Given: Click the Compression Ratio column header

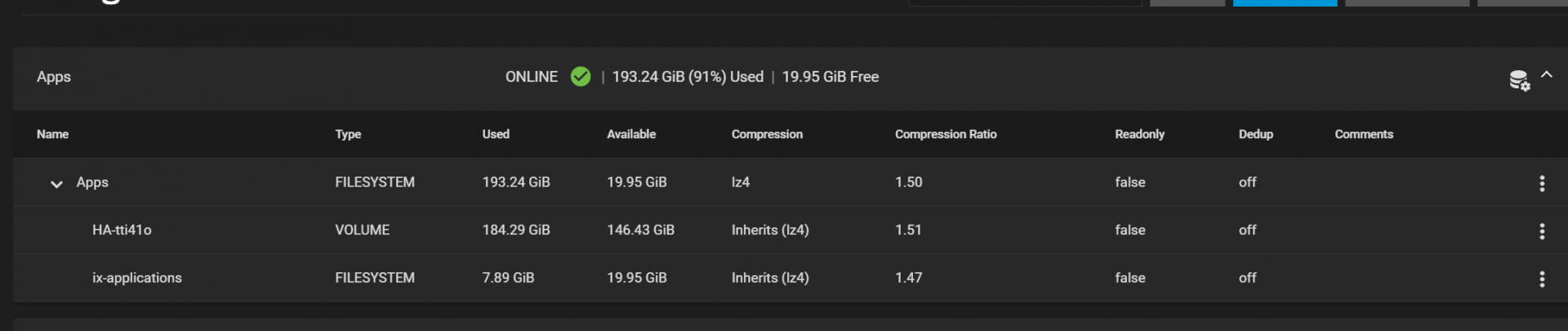Looking at the screenshot, I should [x=946, y=134].
